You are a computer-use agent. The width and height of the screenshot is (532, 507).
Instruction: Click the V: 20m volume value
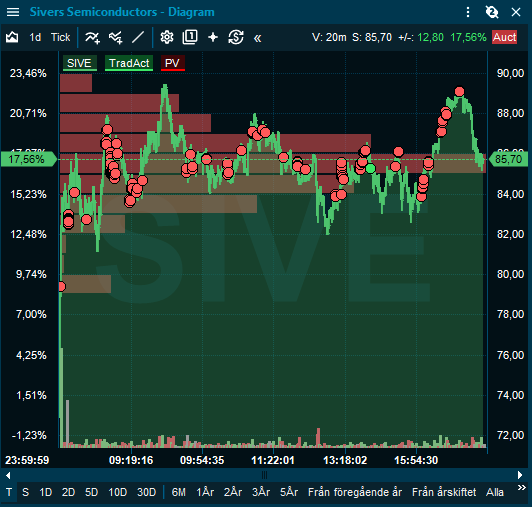(329, 37)
